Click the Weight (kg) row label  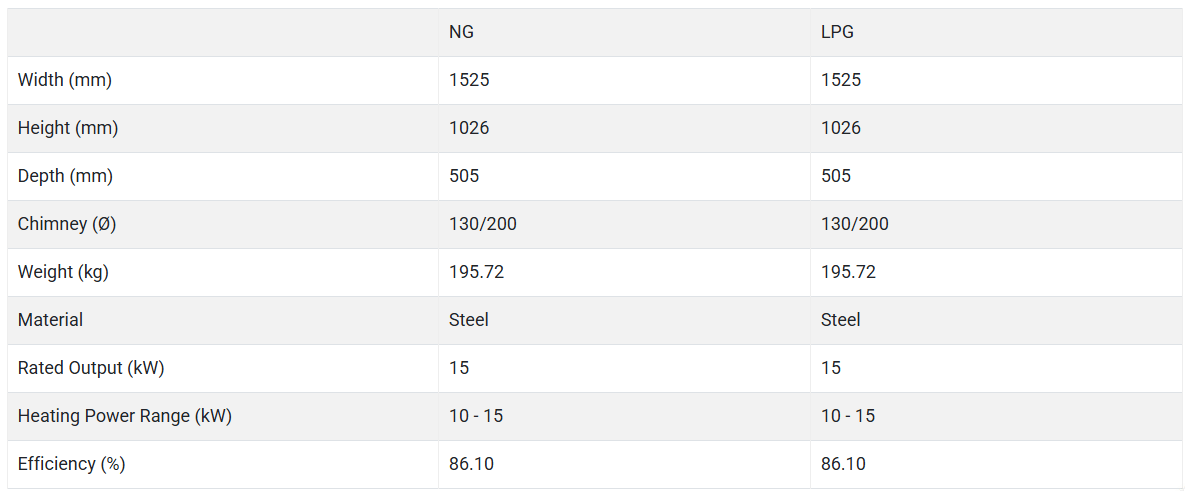63,273
